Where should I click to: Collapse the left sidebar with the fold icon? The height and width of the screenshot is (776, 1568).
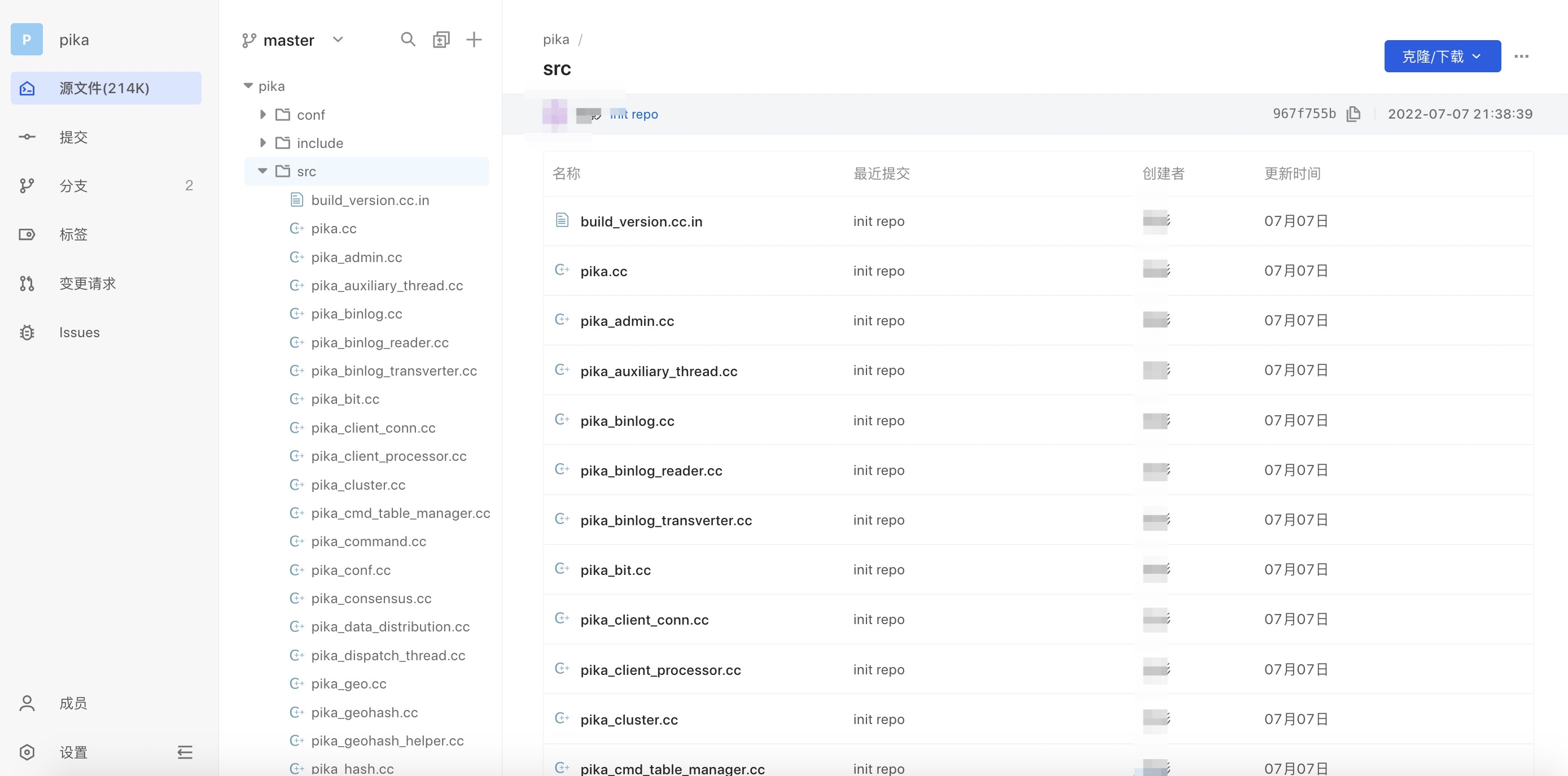[x=185, y=752]
